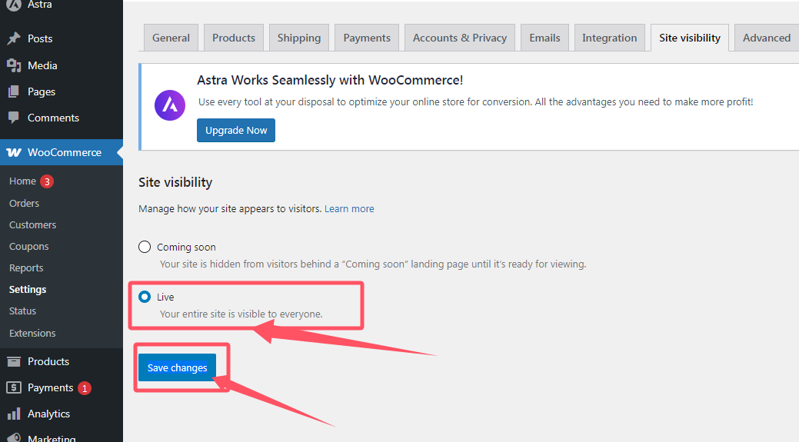Click the Payments dollar icon

pyautogui.click(x=13, y=388)
